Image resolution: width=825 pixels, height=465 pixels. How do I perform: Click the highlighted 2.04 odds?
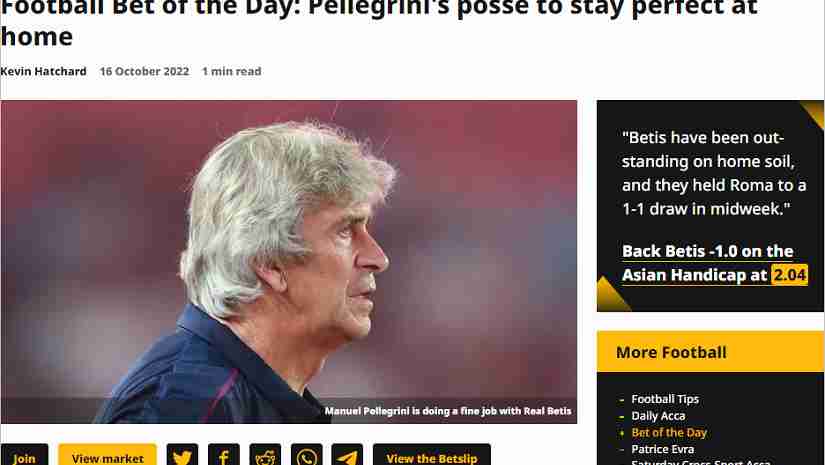pyautogui.click(x=789, y=275)
